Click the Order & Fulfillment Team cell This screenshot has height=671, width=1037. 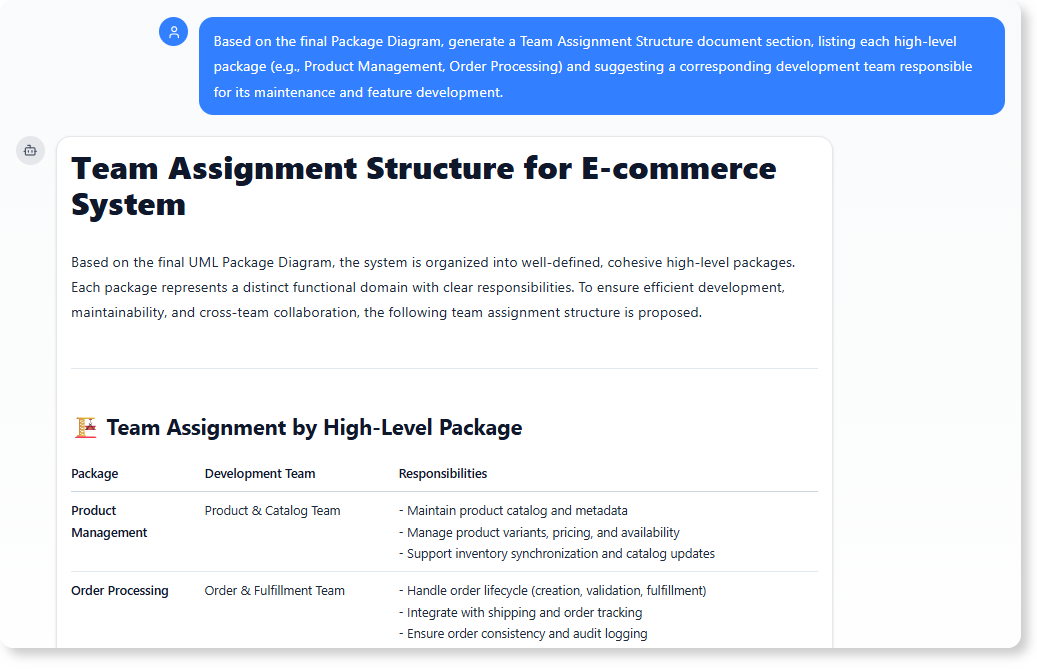click(x=274, y=590)
